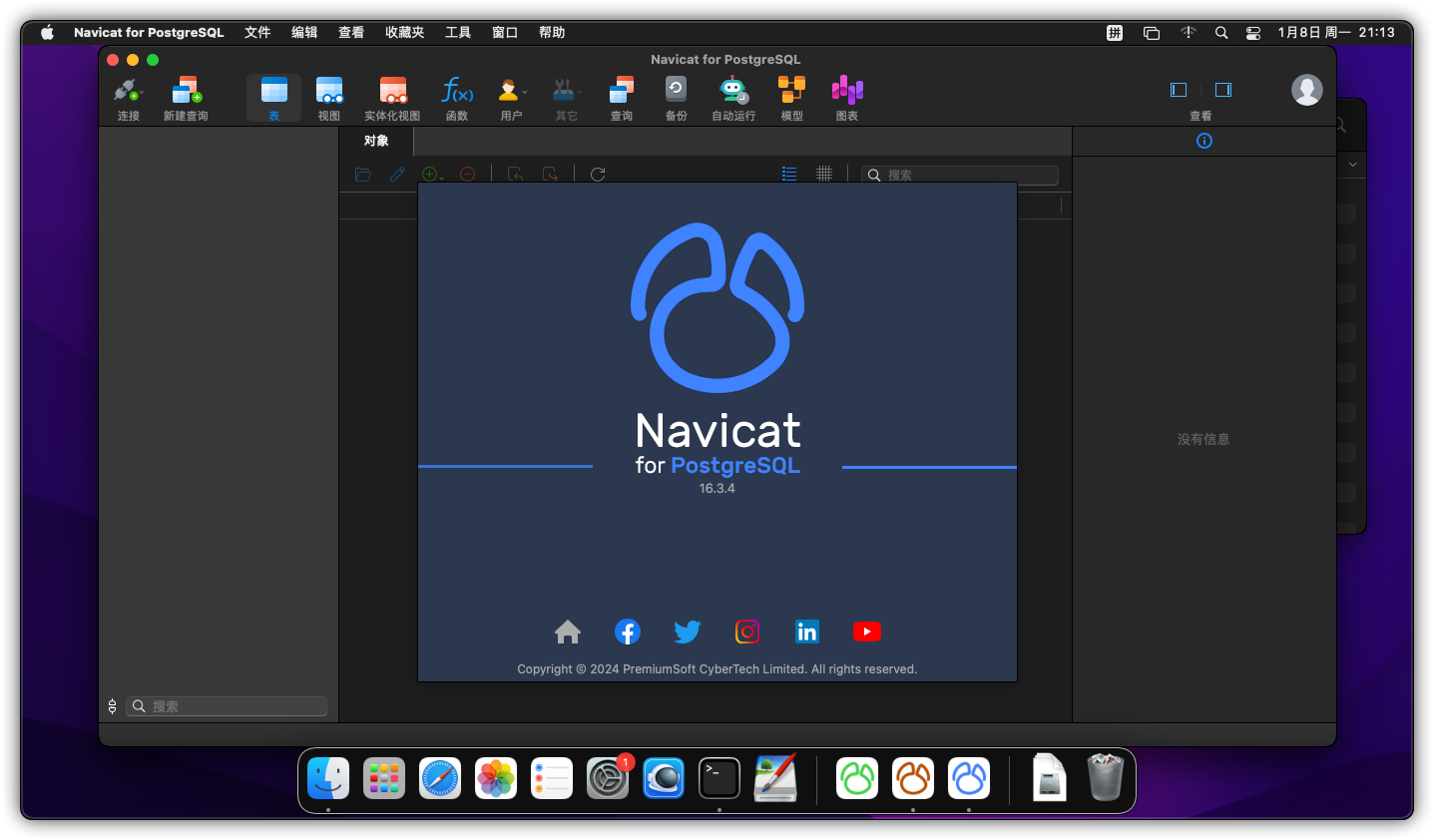Open the Navicat for PostgreSQL app menu
This screenshot has width=1434, height=840.
click(x=149, y=32)
